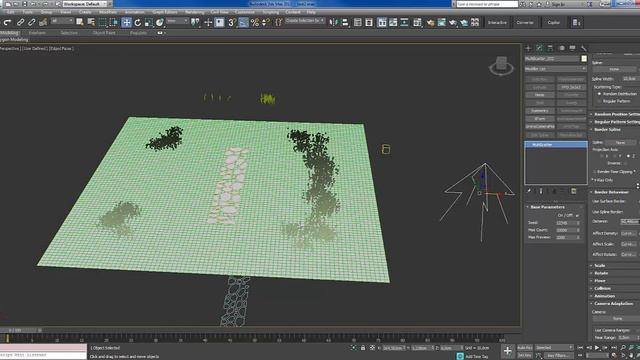This screenshot has width=640, height=360.
Task: Click the time slider handle
Action: click(20, 330)
